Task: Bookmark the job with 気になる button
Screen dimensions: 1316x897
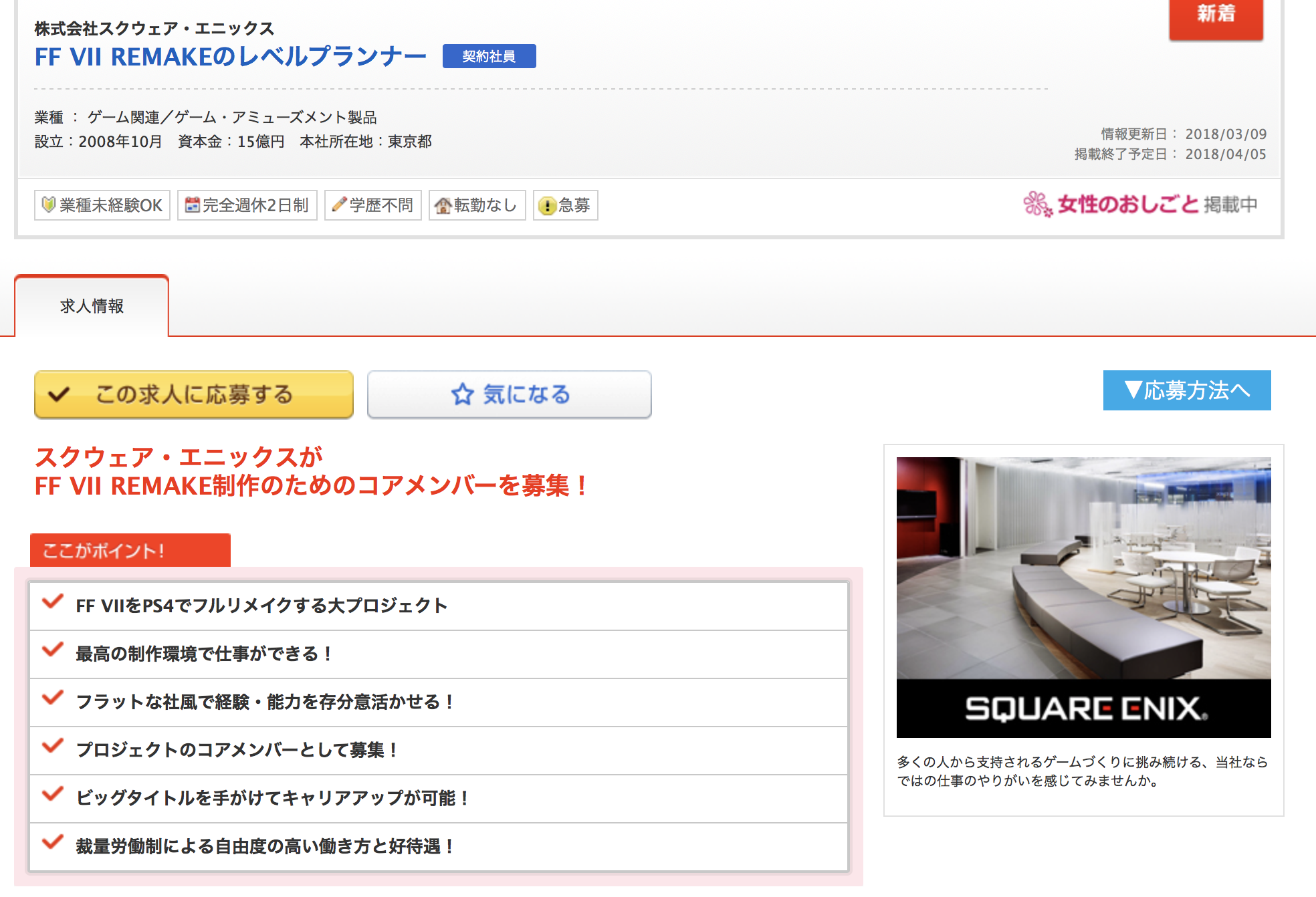Action: [510, 394]
